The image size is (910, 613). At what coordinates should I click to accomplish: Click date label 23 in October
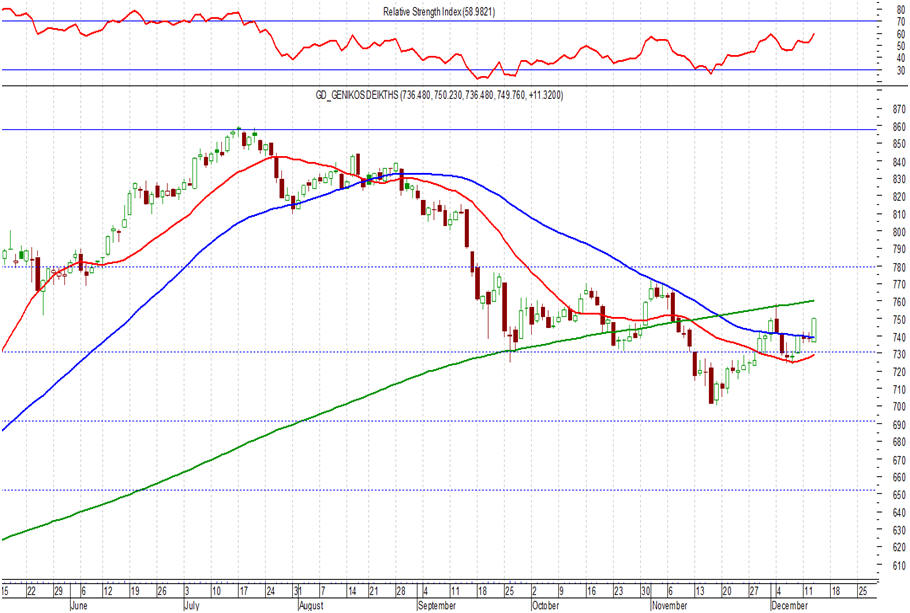click(x=619, y=592)
